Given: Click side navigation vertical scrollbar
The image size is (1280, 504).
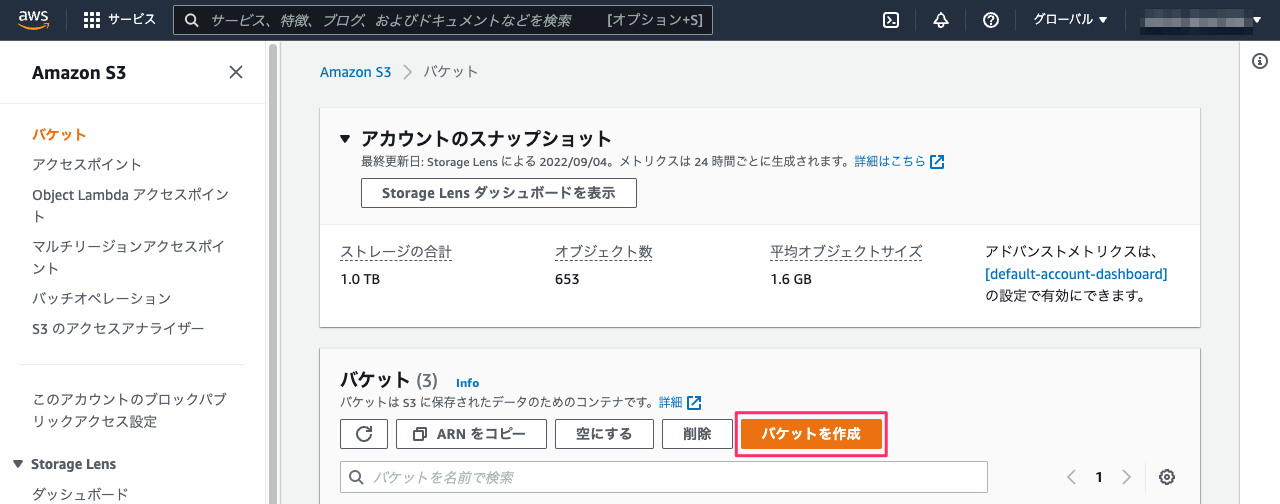Looking at the screenshot, I should (273, 270).
